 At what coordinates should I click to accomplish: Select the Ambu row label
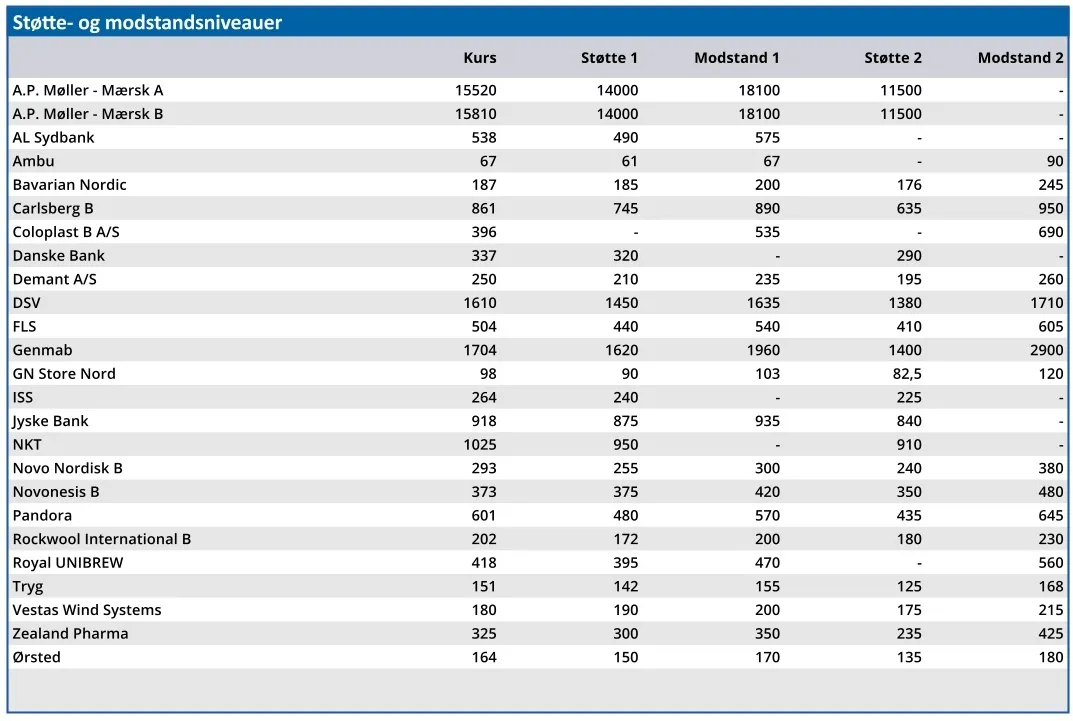[x=33, y=161]
